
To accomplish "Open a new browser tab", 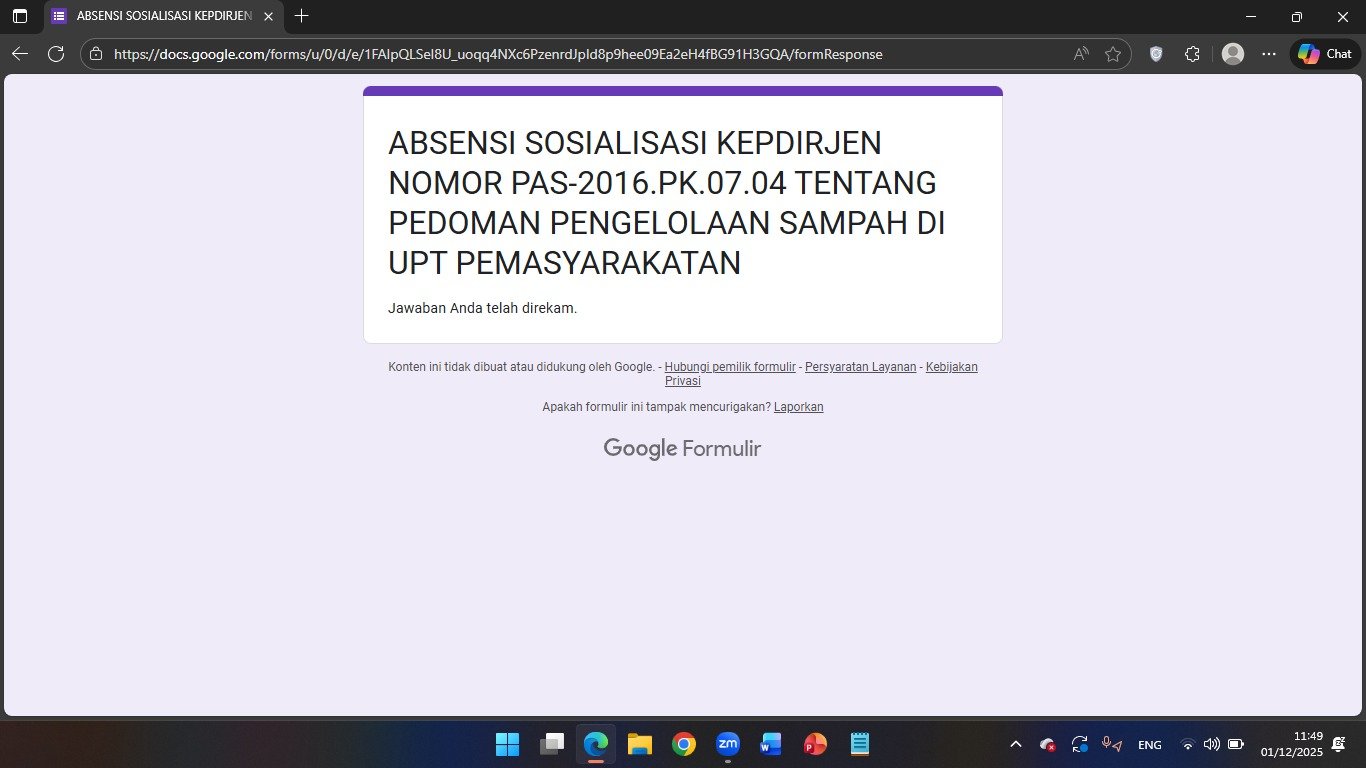I will coord(302,16).
